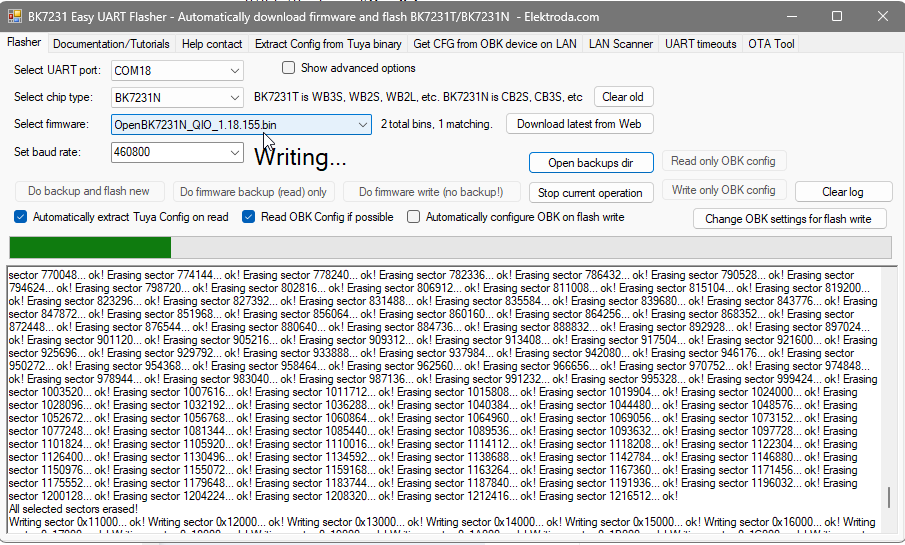Viewport: 905px width, 545px height.
Task: Close the BK7231 flasher window
Action: [882, 16]
